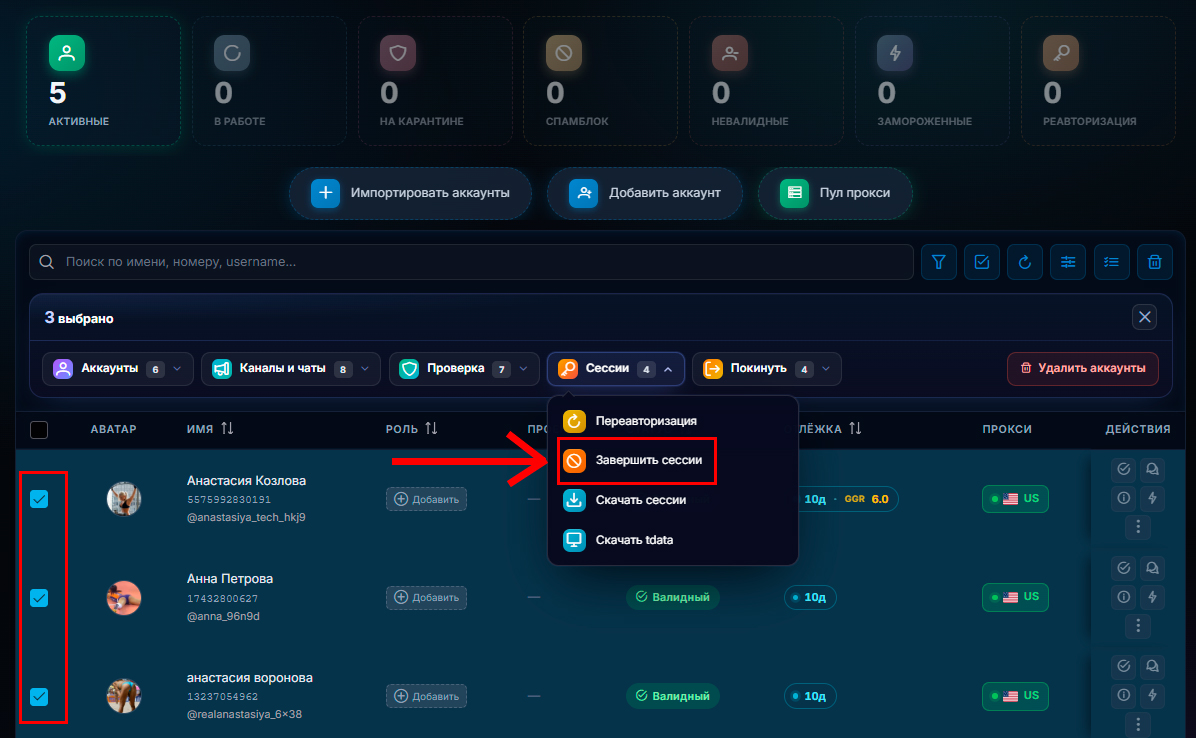Refresh the account list with the reload icon
This screenshot has height=738, width=1196.
[1024, 262]
